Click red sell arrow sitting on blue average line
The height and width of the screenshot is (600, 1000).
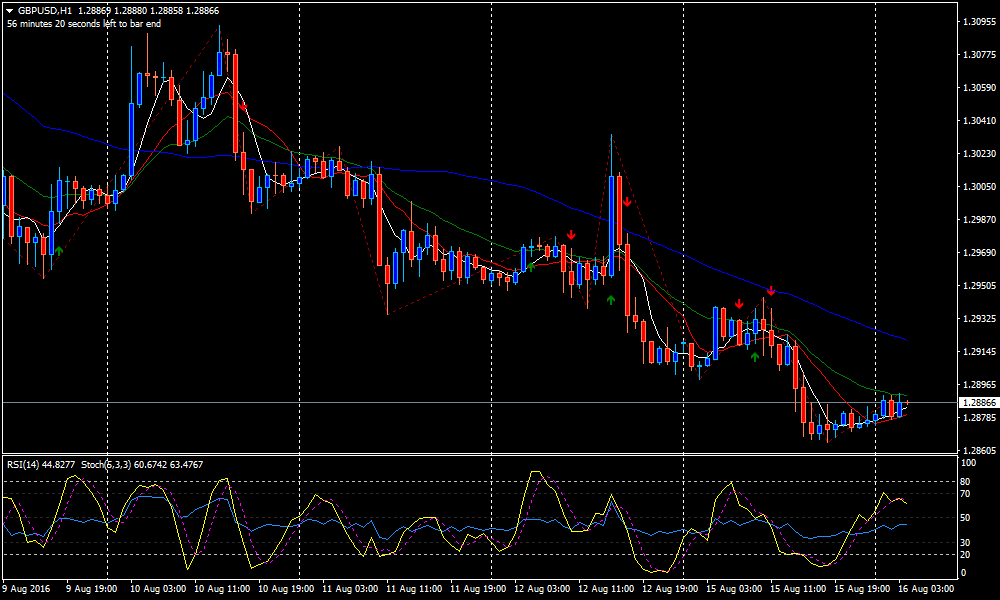(x=771, y=291)
